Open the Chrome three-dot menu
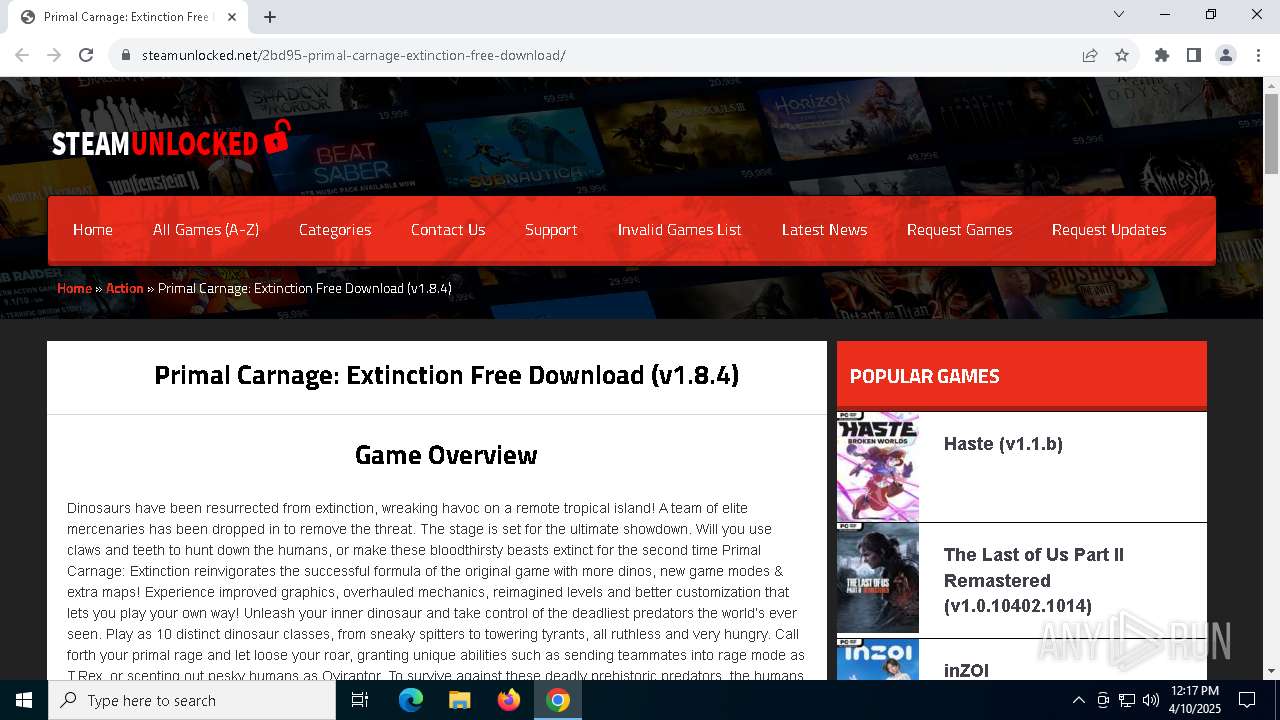1280x720 pixels. (x=1258, y=55)
